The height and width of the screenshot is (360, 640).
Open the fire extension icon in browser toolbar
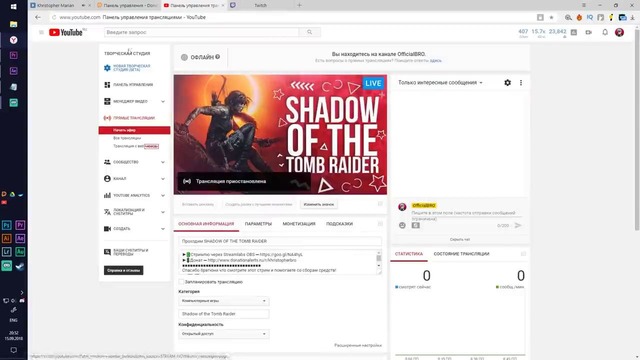[x=579, y=18]
